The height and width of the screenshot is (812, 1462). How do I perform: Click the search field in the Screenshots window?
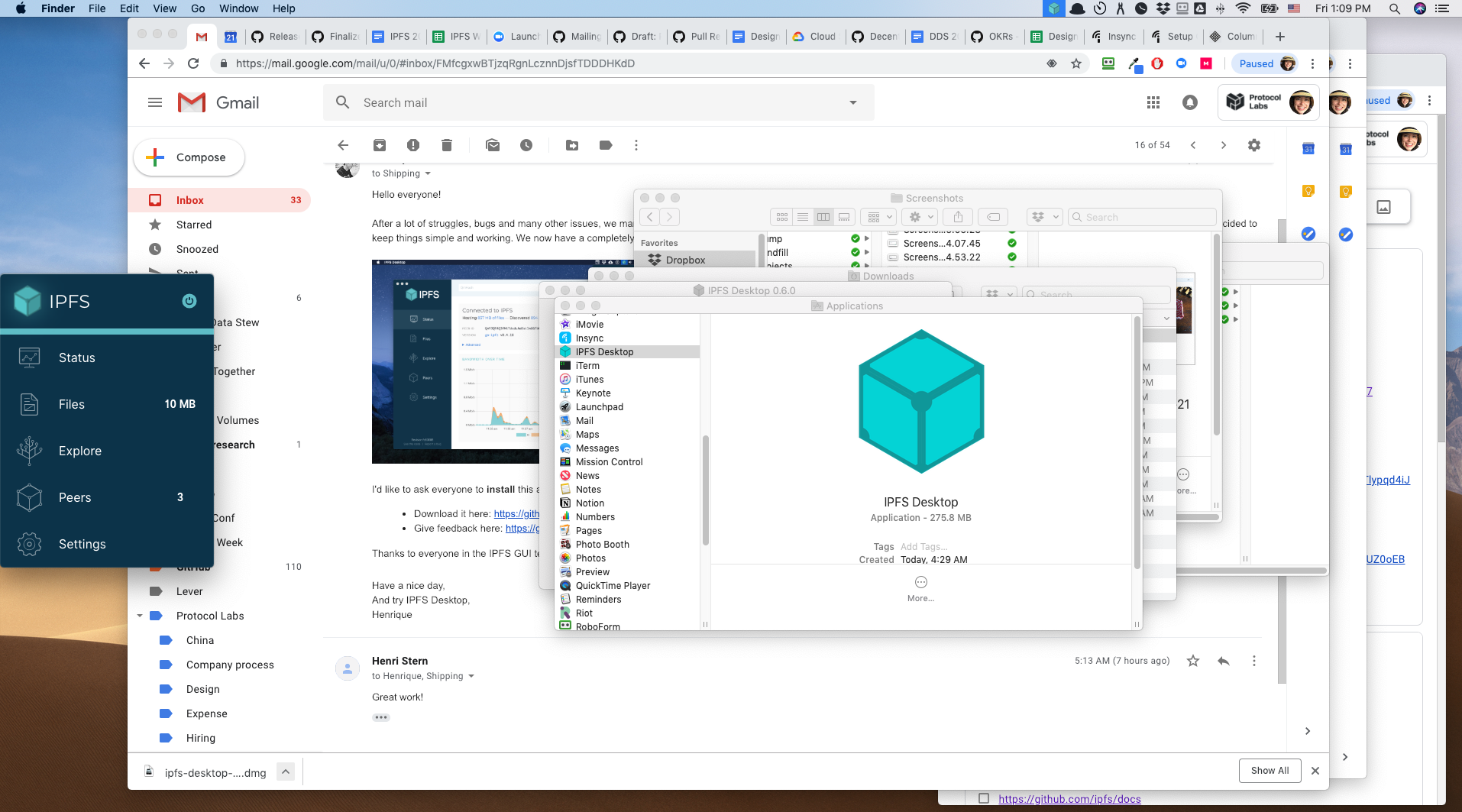(x=1141, y=217)
